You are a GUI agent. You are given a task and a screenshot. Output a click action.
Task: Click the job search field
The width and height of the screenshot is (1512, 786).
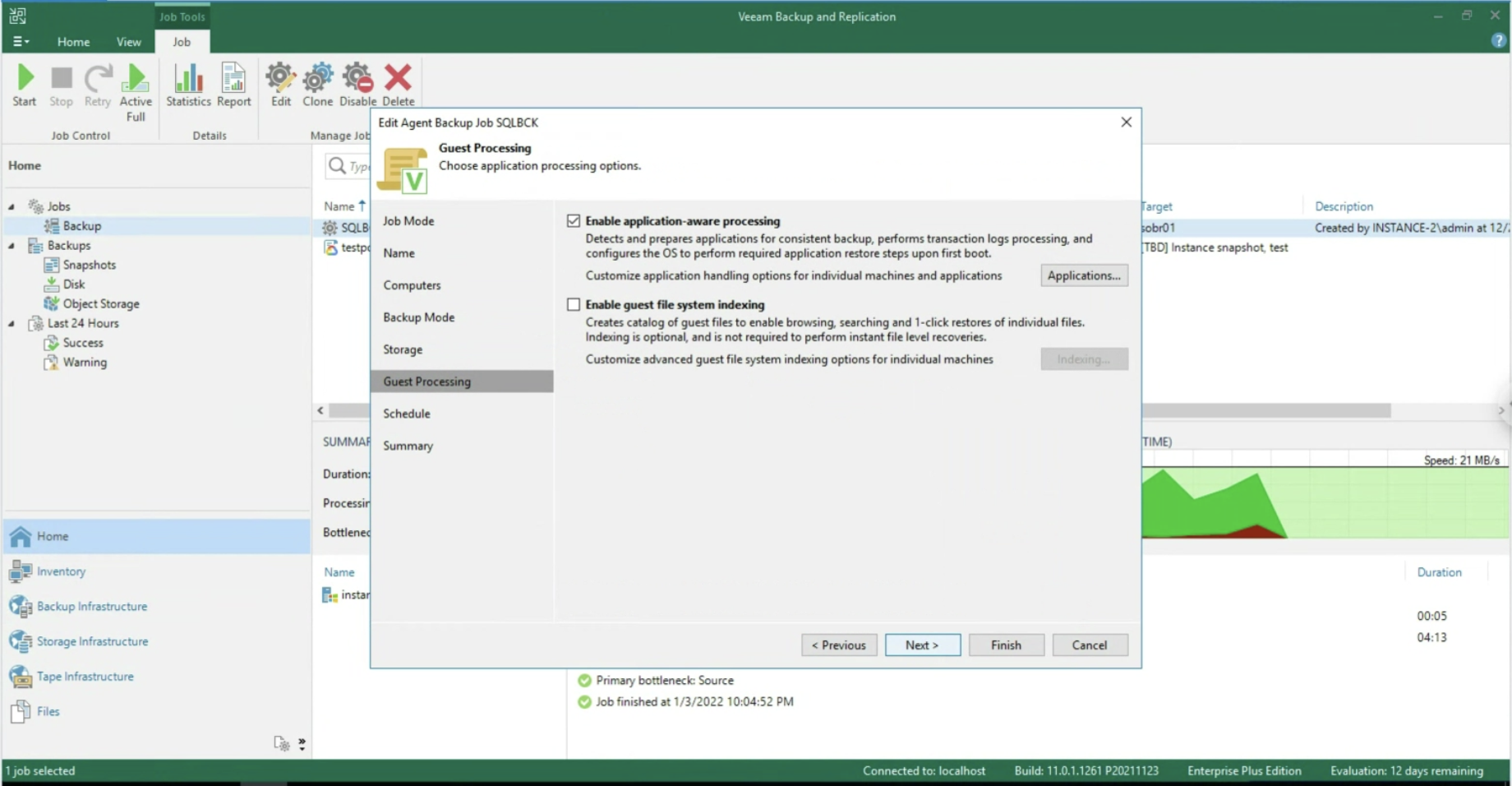coord(348,166)
